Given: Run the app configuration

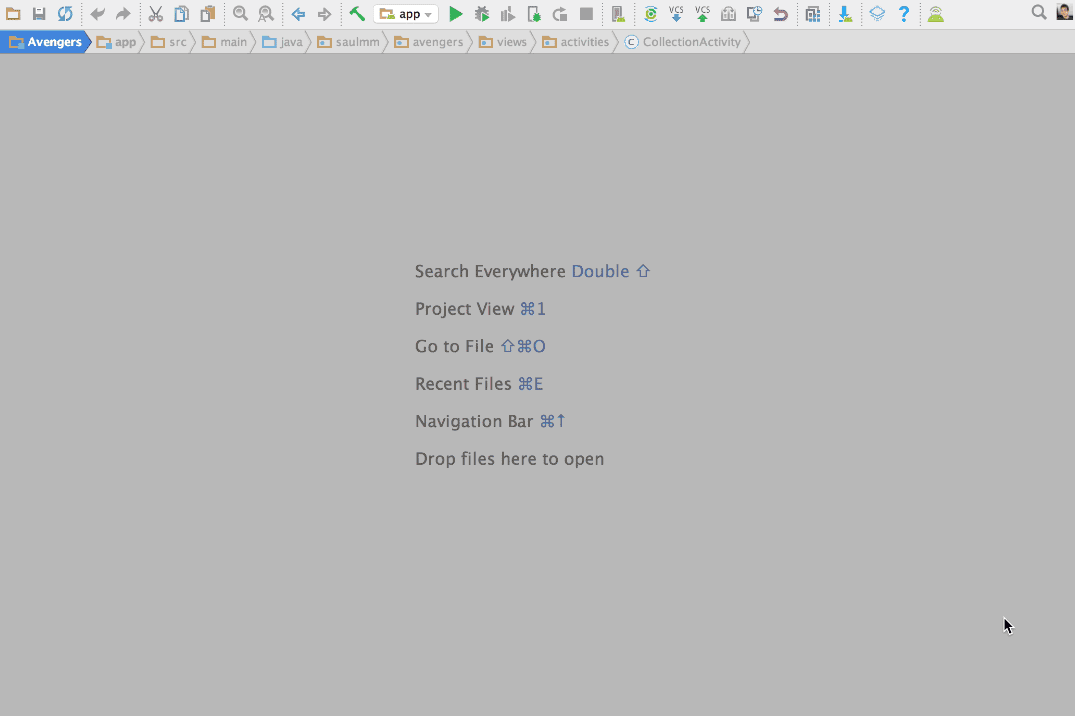Looking at the screenshot, I should [x=456, y=13].
